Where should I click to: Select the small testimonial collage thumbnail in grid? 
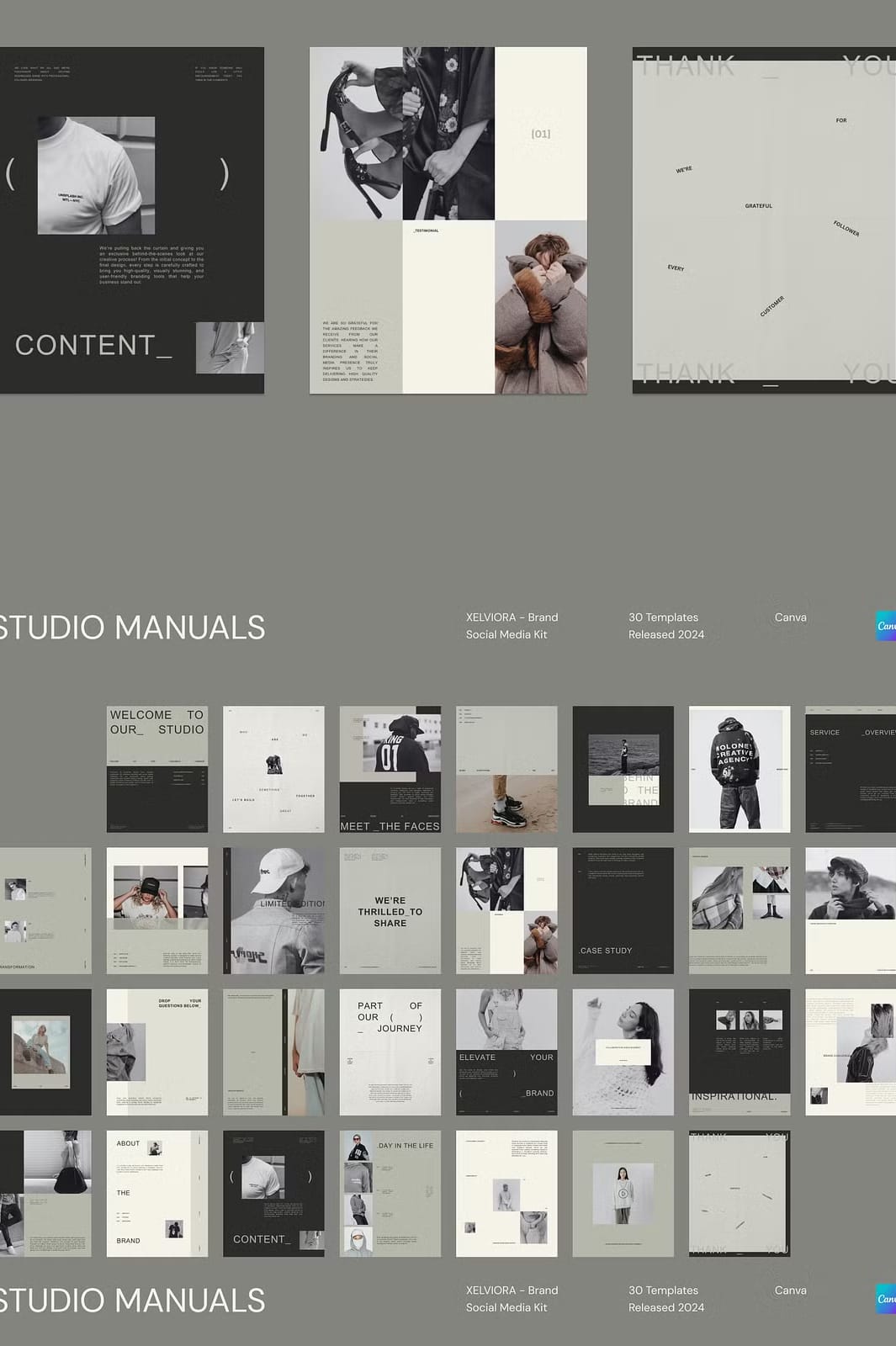[x=506, y=910]
